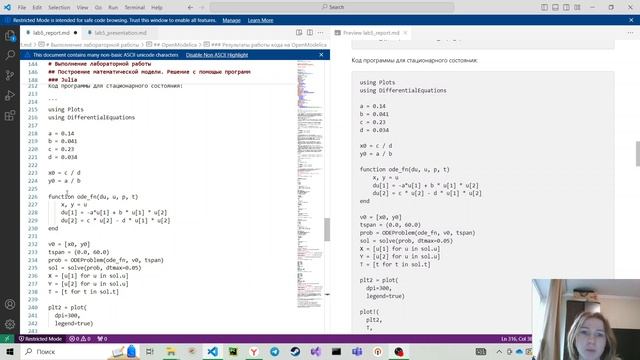
Task: Open the Run menu
Action: click(113, 7)
